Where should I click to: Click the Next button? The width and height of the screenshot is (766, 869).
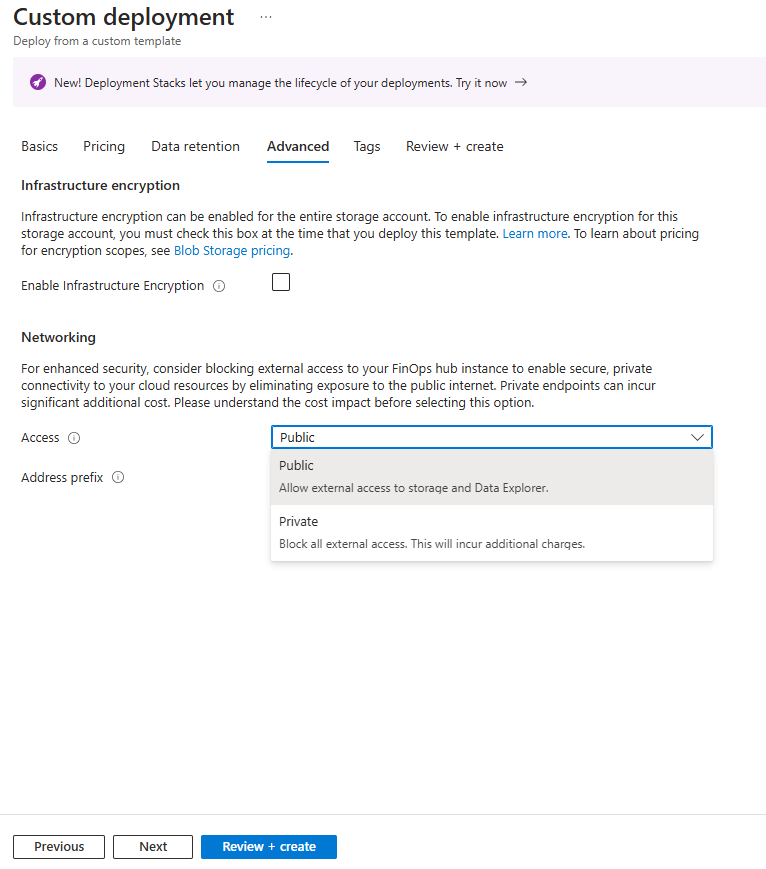pyautogui.click(x=153, y=846)
